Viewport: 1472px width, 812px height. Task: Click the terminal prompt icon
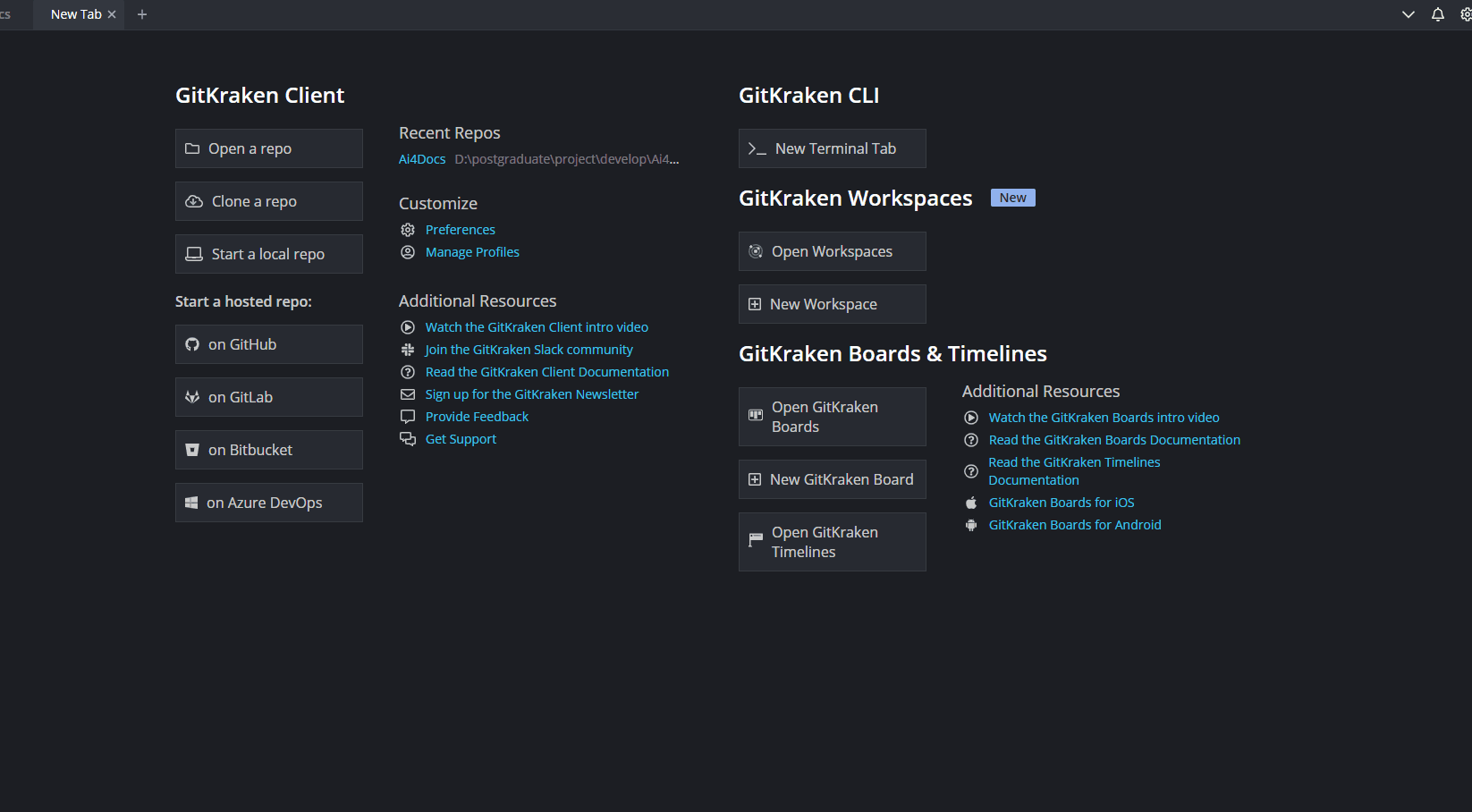757,149
